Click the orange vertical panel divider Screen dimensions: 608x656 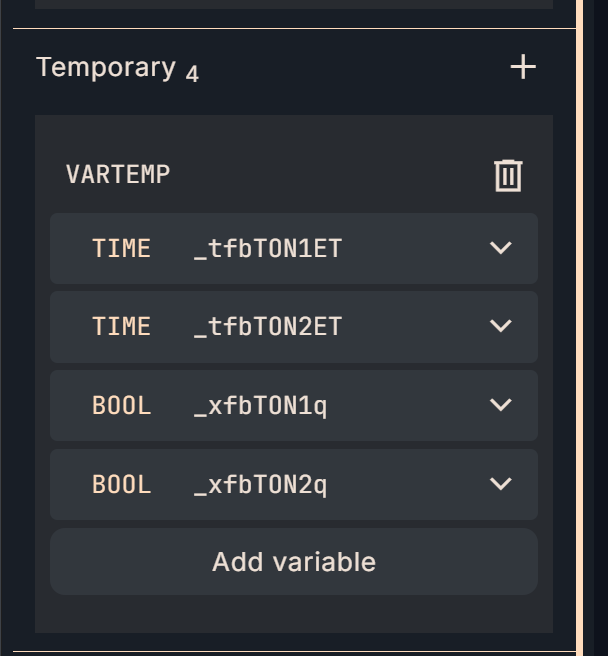(x=579, y=328)
